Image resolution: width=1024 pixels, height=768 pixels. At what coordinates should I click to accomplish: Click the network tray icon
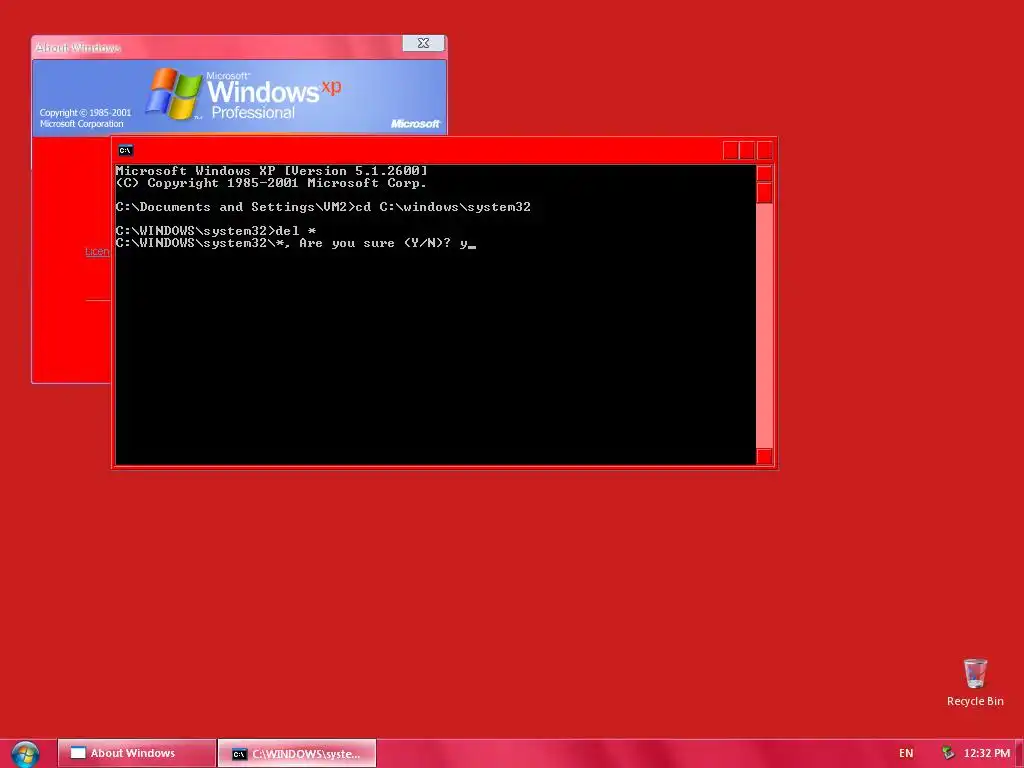pyautogui.click(x=948, y=753)
